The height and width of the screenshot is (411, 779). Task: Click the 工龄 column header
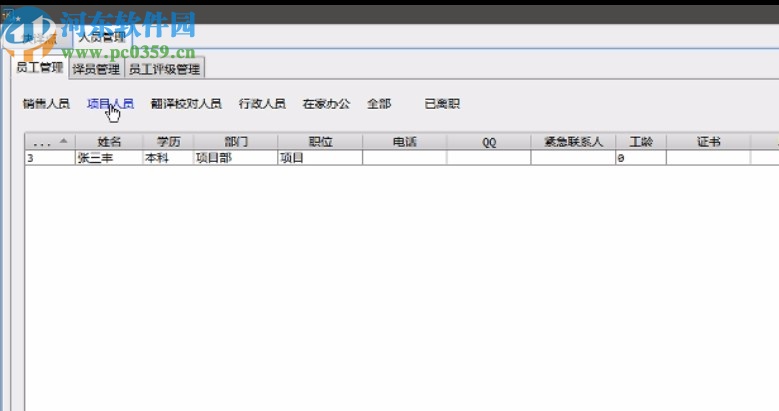641,142
